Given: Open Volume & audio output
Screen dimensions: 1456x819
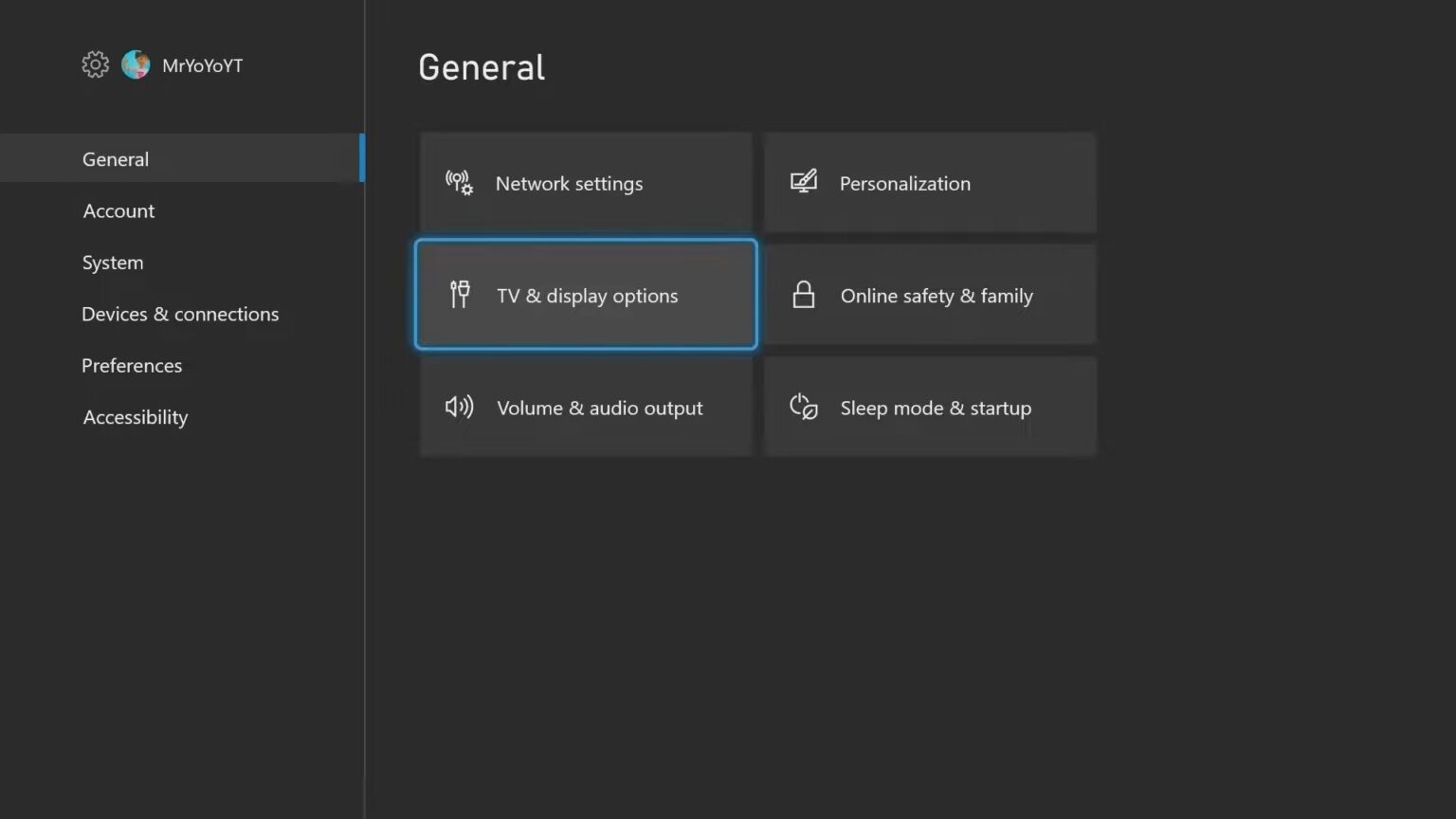Looking at the screenshot, I should click(585, 407).
